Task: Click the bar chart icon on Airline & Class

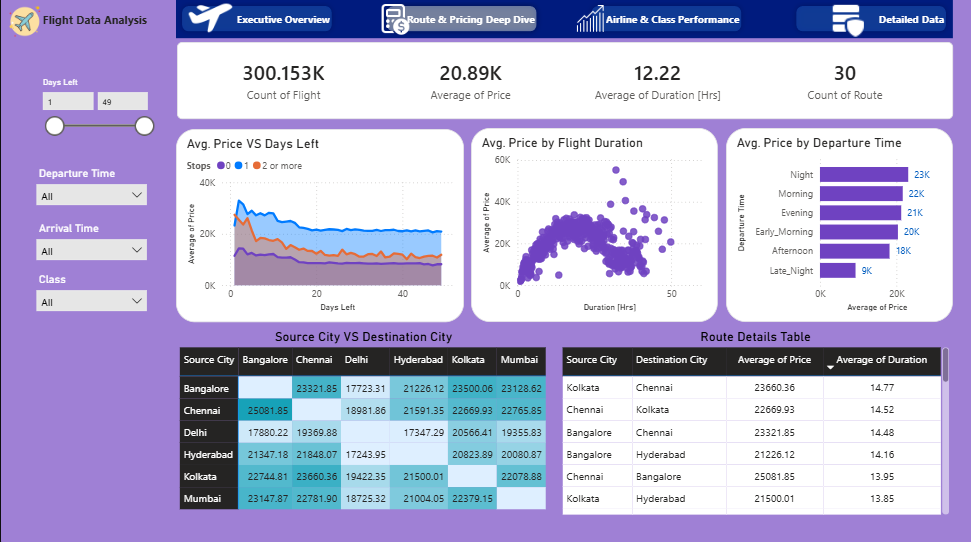Action: (x=590, y=19)
